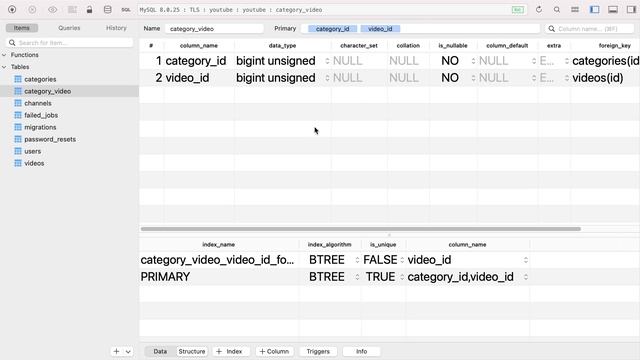Click the table icon beside users

18,151
